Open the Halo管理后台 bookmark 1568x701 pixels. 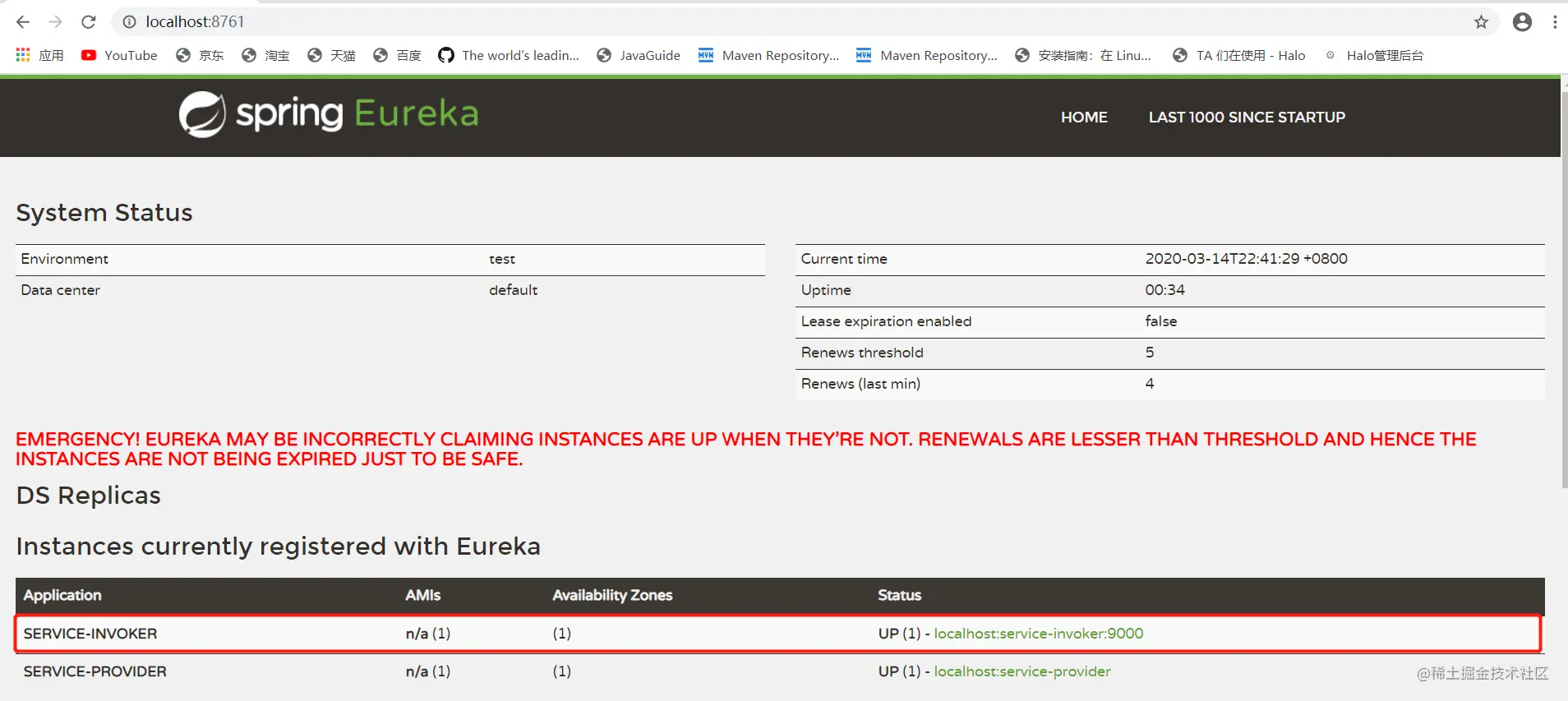click(1374, 55)
